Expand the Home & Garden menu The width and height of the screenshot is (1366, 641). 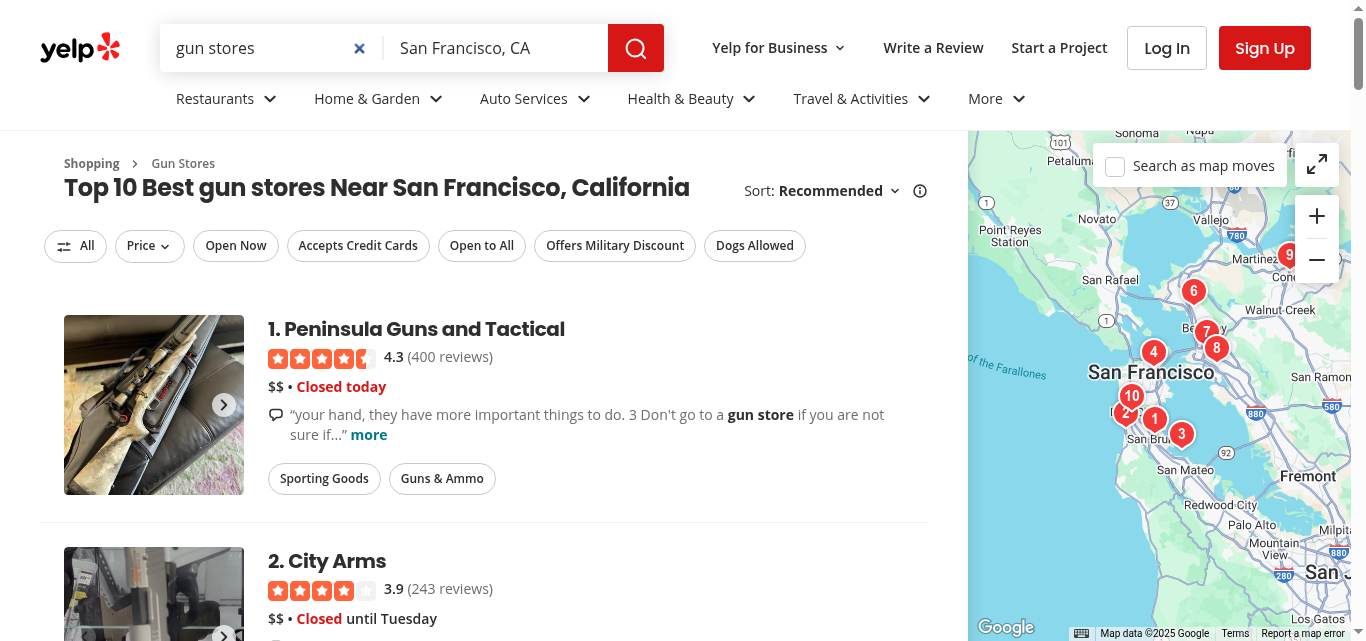click(x=378, y=99)
